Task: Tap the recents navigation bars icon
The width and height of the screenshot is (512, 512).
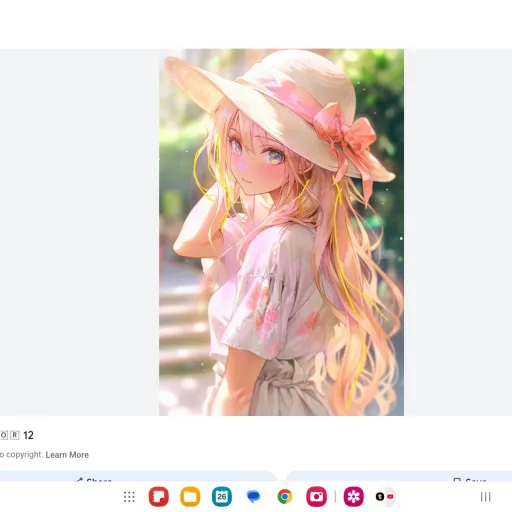Action: 485,497
